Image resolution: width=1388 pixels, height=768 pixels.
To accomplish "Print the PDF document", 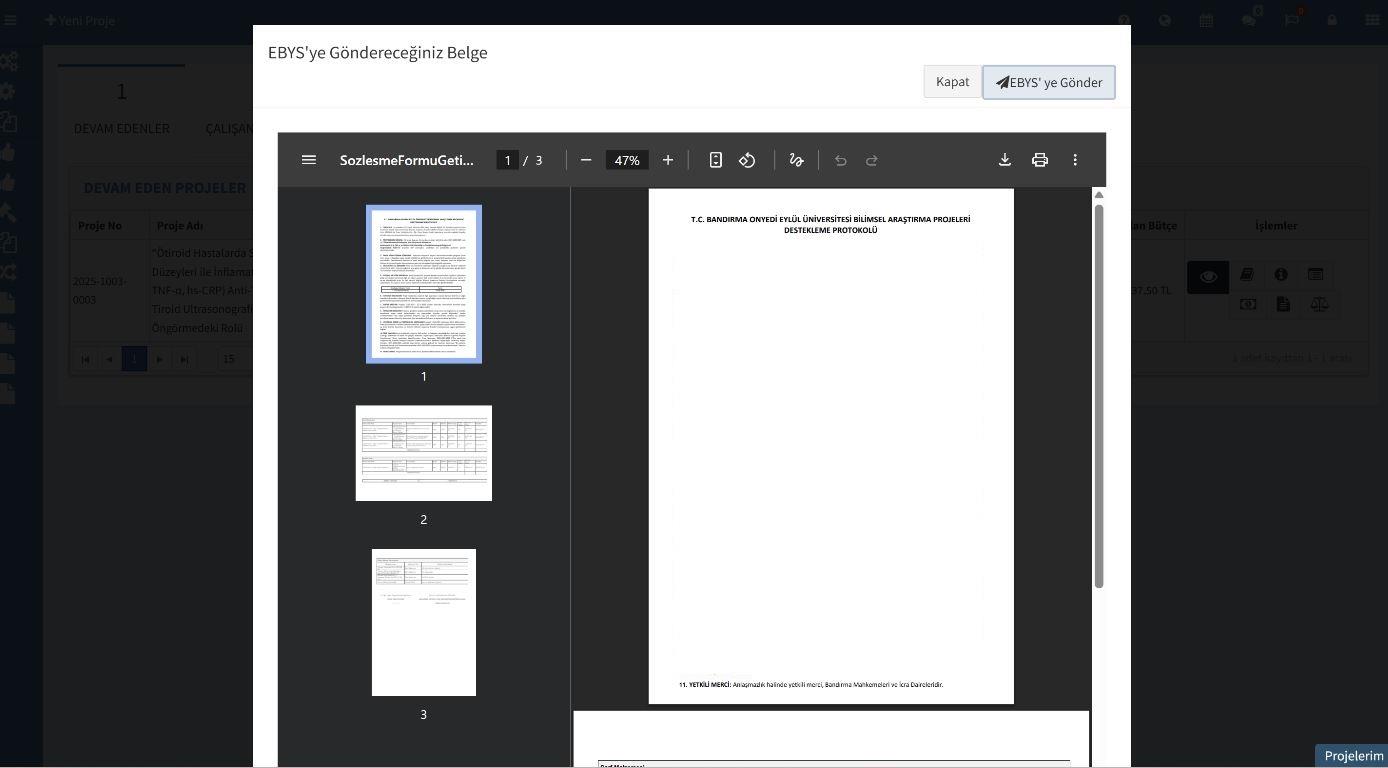I will point(1040,160).
